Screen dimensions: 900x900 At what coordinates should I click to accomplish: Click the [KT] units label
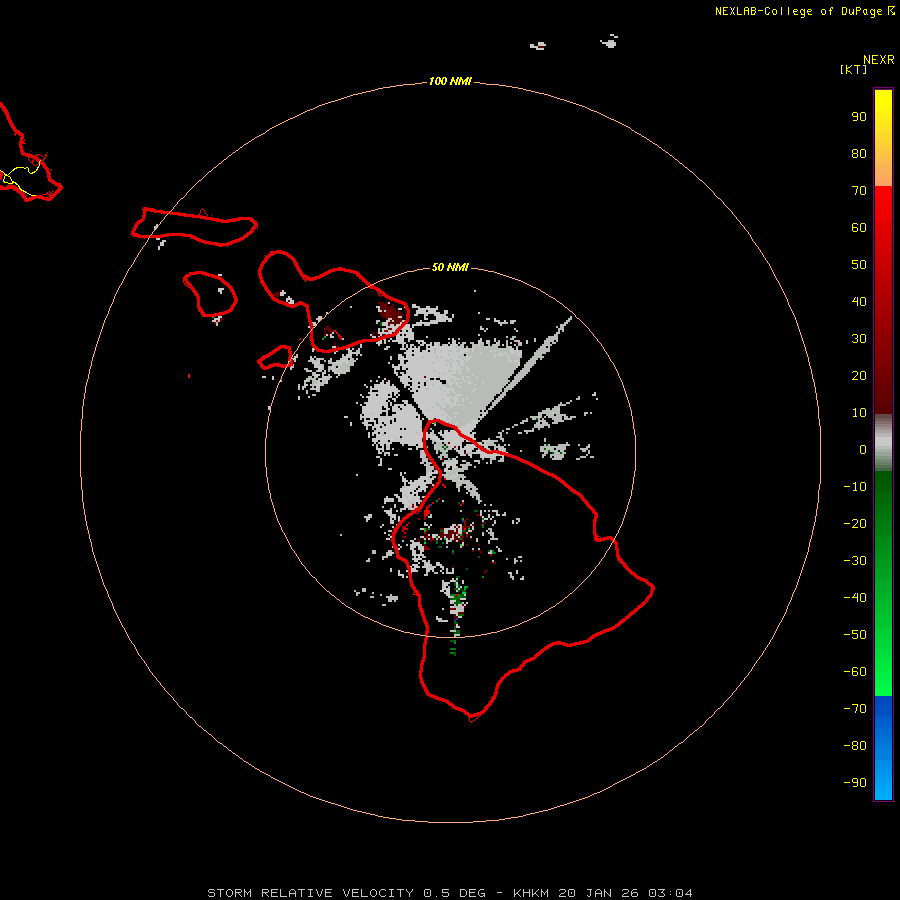coord(853,69)
